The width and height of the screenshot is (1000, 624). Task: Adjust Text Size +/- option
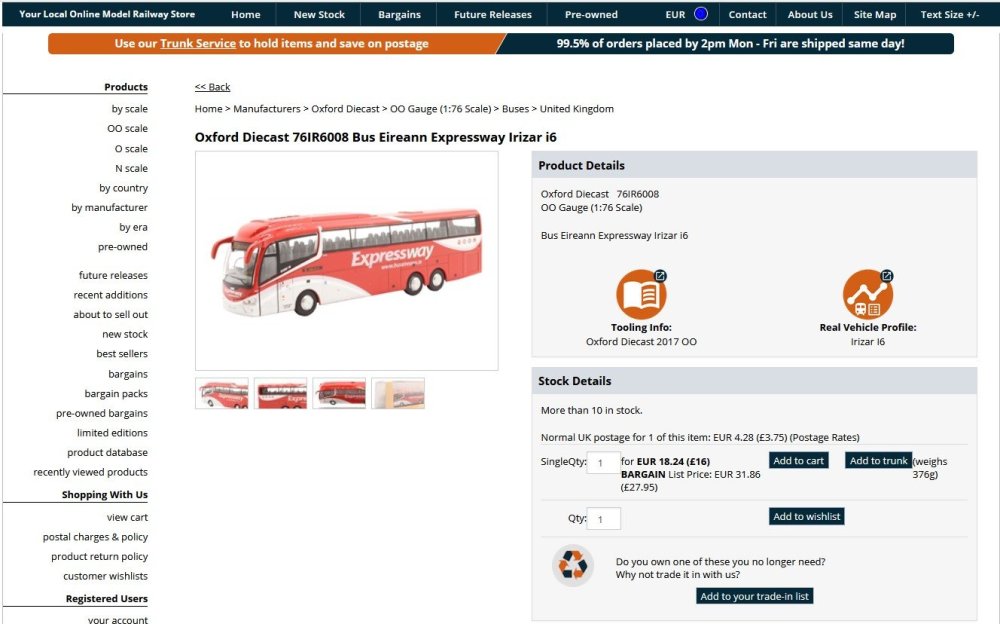pos(950,14)
